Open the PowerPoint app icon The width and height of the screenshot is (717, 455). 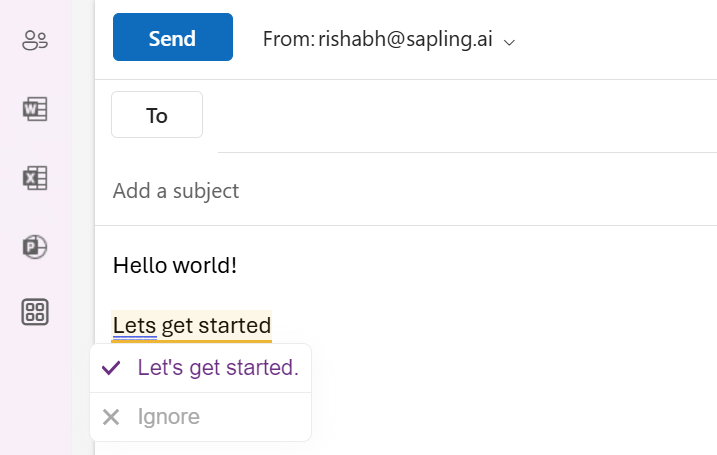[35, 246]
